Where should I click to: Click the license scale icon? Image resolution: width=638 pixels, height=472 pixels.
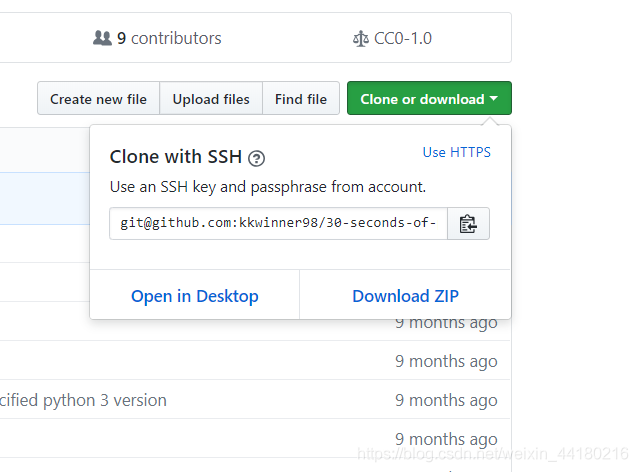click(x=361, y=39)
